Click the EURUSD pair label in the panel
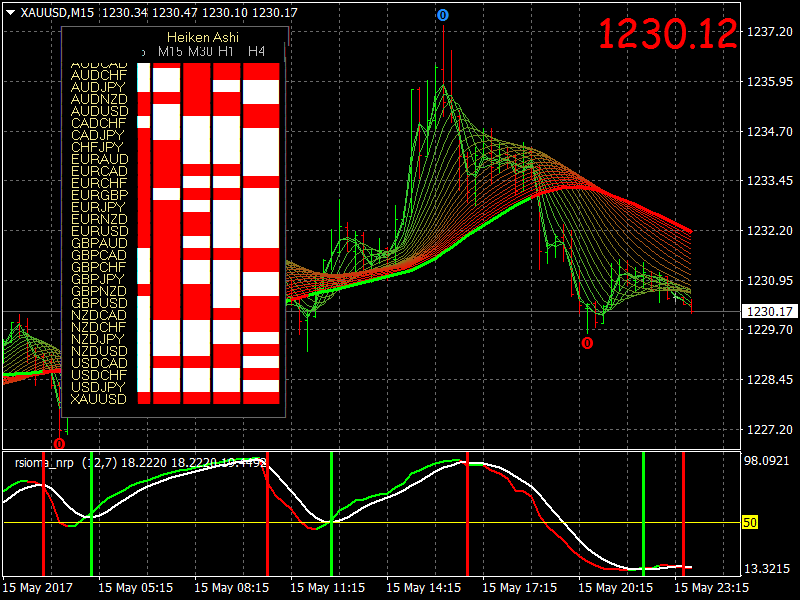800x600 pixels. 99,231
